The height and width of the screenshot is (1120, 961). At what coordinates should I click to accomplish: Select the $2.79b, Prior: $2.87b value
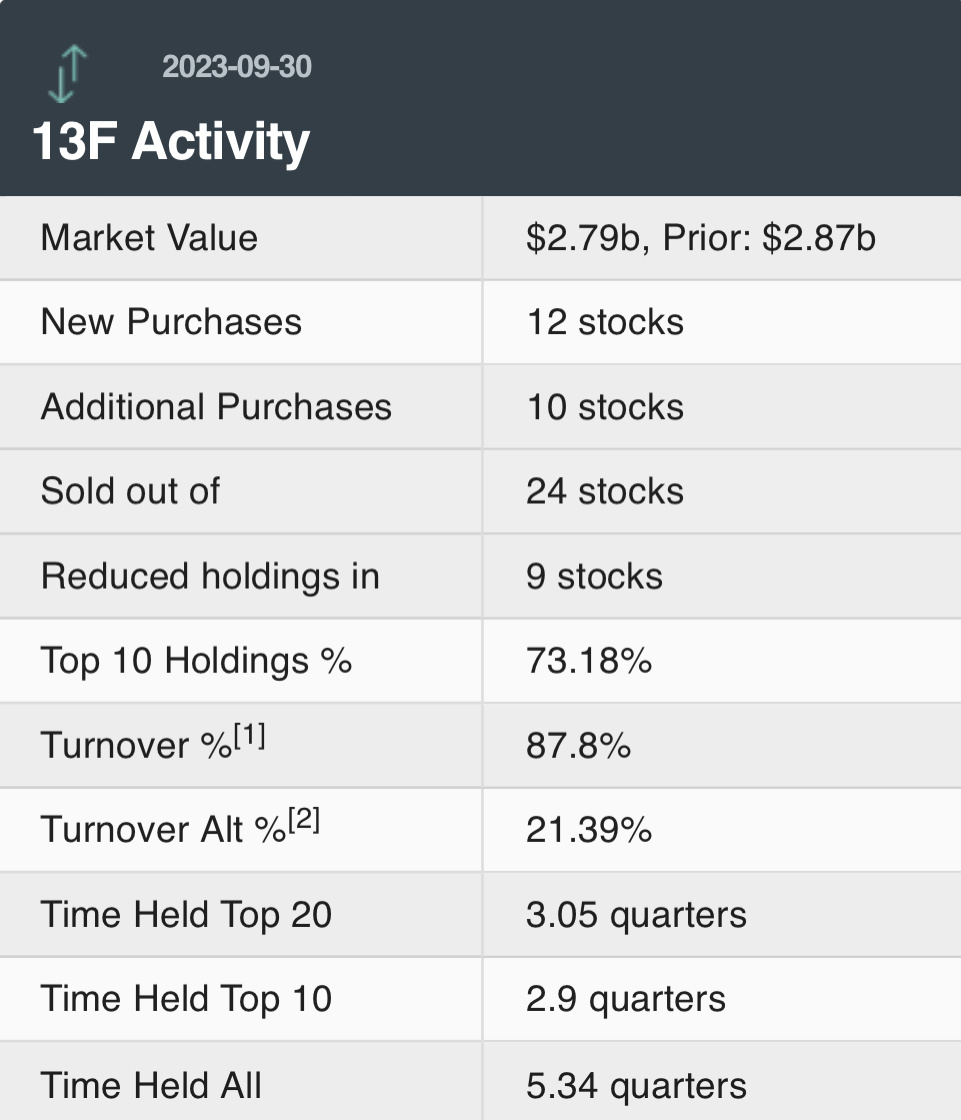[700, 238]
